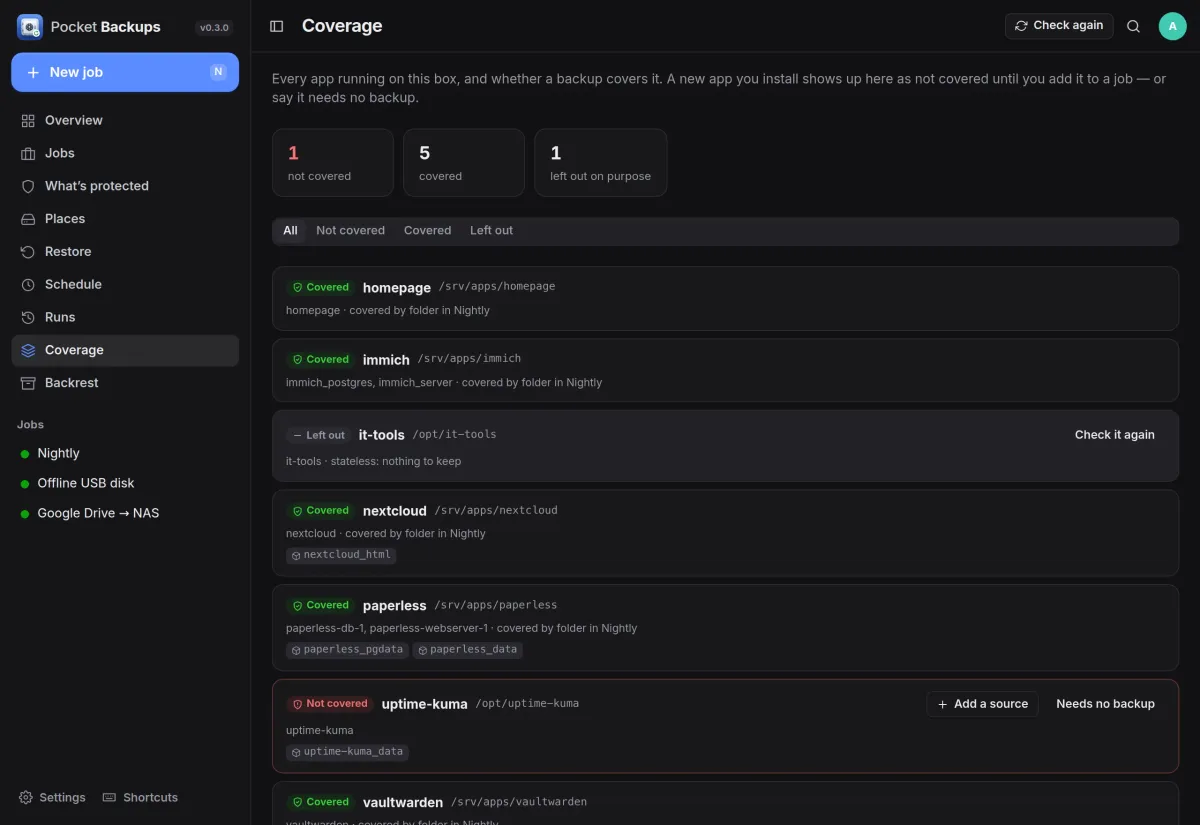Open the Google Drive → NAS job
This screenshot has height=825, width=1200.
(x=125, y=514)
